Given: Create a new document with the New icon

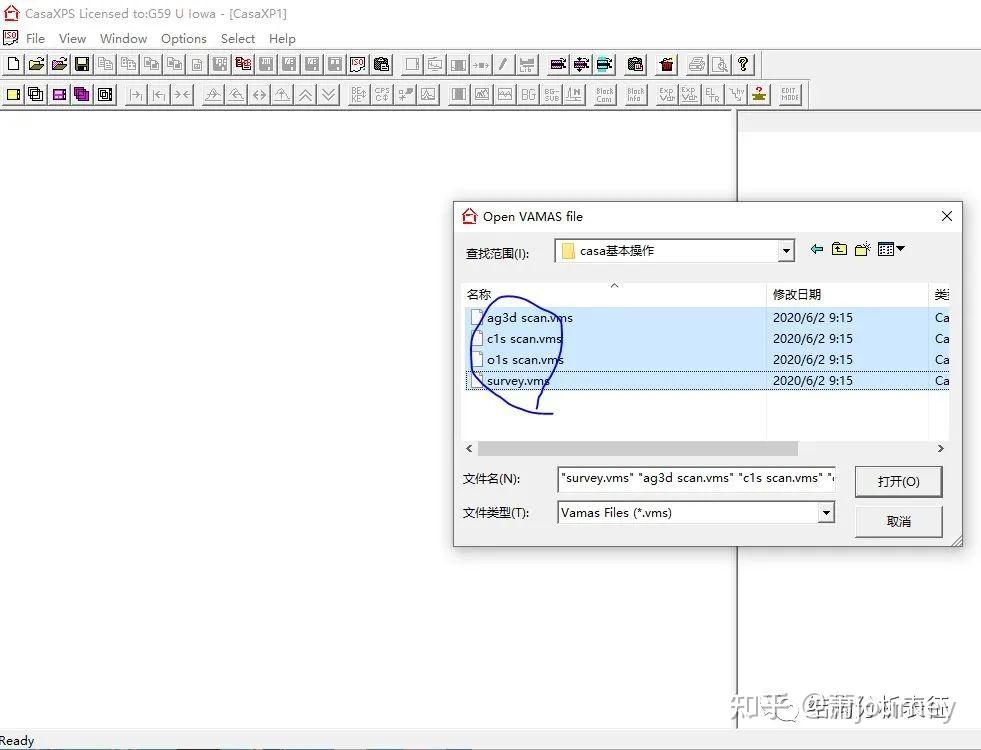Looking at the screenshot, I should (14, 64).
